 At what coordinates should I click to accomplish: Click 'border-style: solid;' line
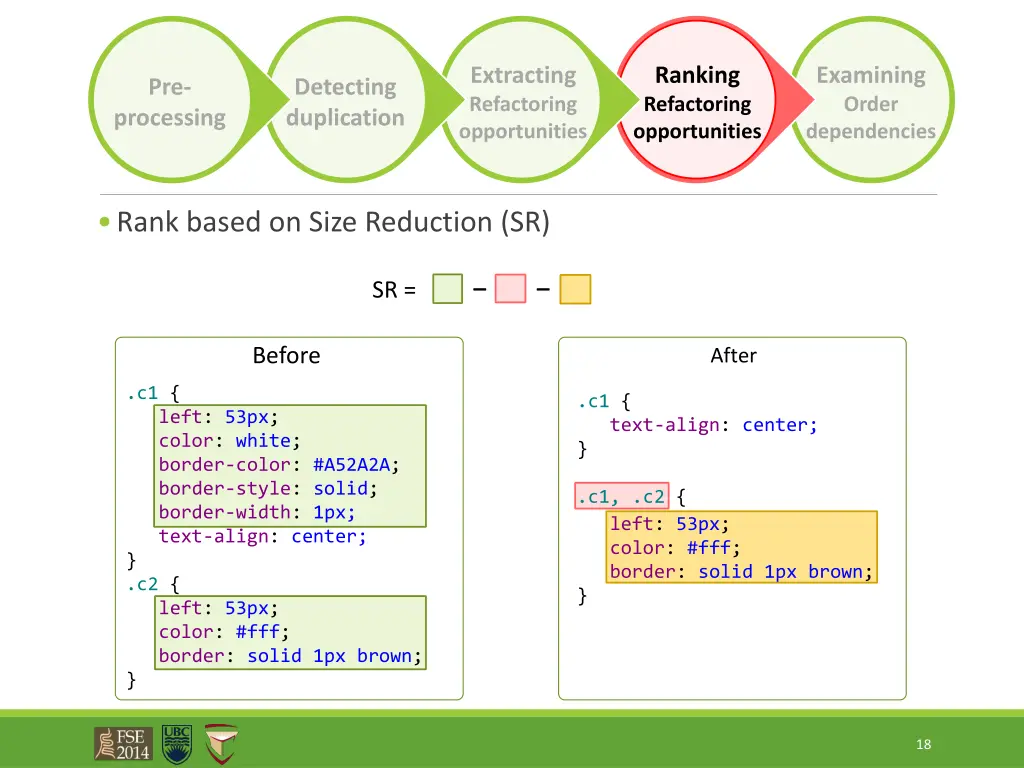[268, 488]
